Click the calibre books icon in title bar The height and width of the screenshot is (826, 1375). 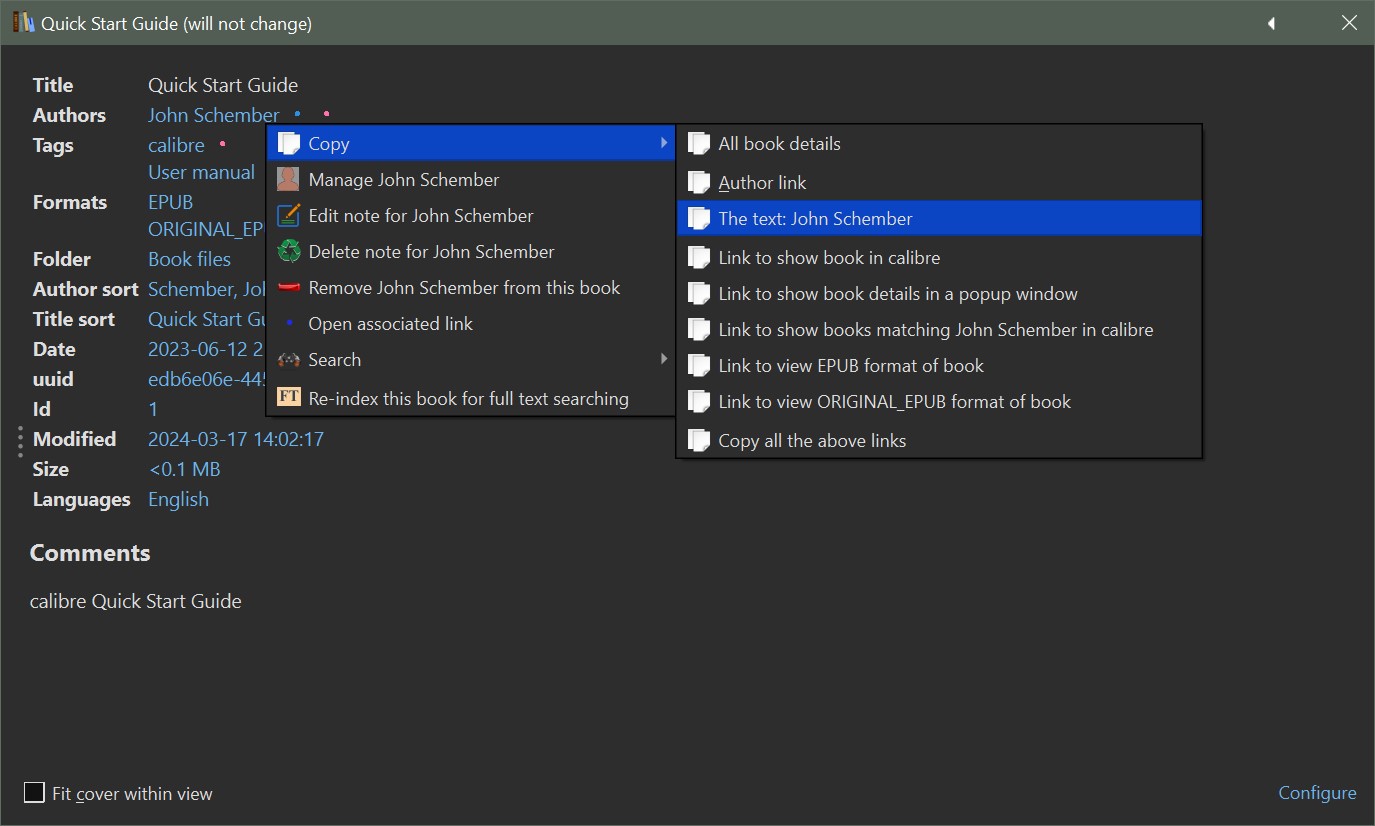[23, 23]
